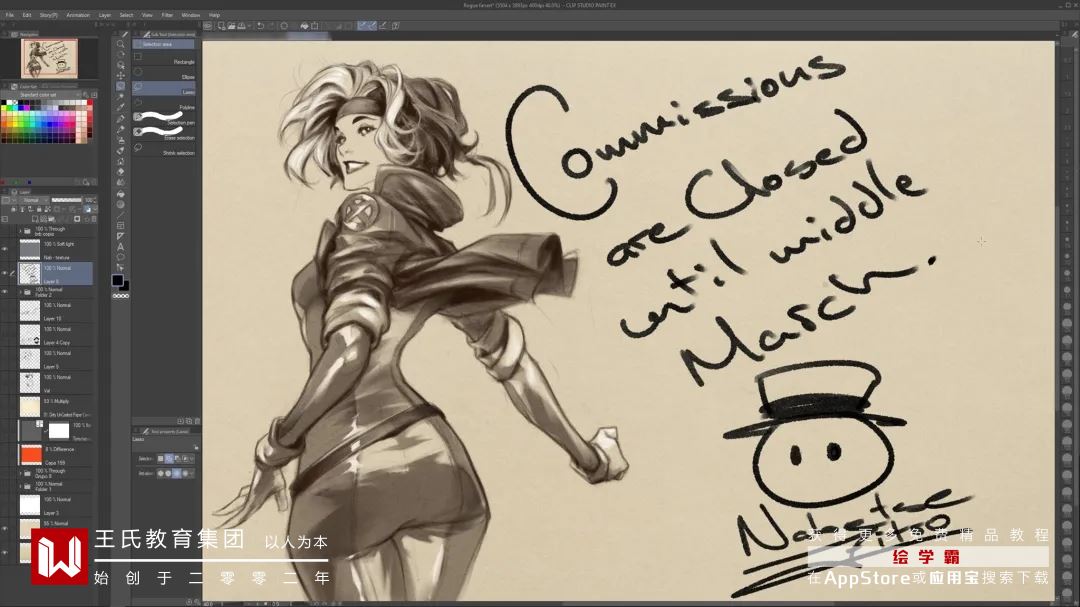
Task: Expand the Folder 2 layer group
Action: pyautogui.click(x=20, y=292)
